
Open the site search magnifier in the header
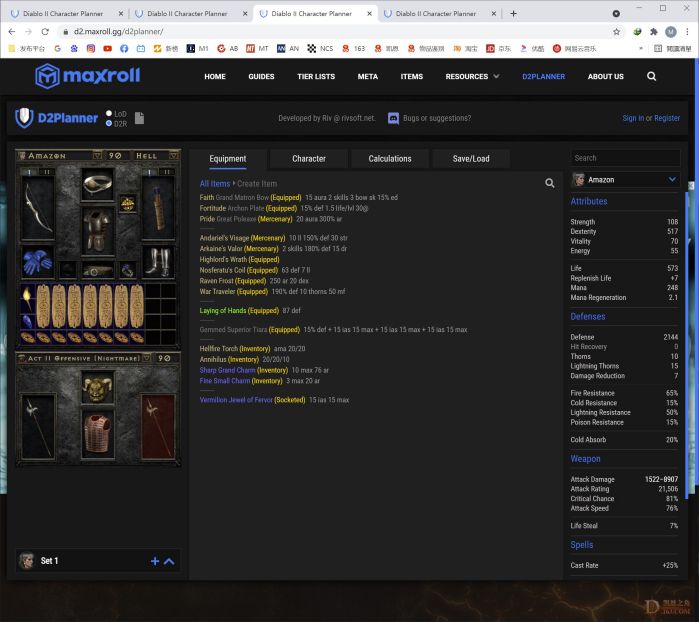tap(651, 76)
